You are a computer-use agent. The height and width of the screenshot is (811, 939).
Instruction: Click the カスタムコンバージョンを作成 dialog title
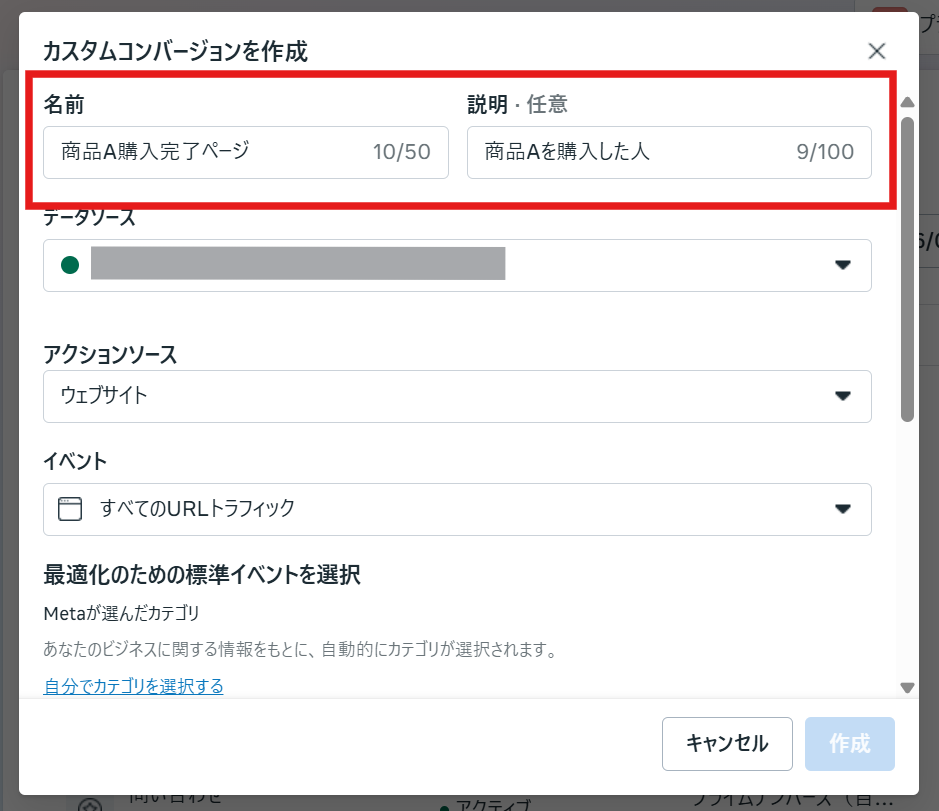pyautogui.click(x=175, y=50)
